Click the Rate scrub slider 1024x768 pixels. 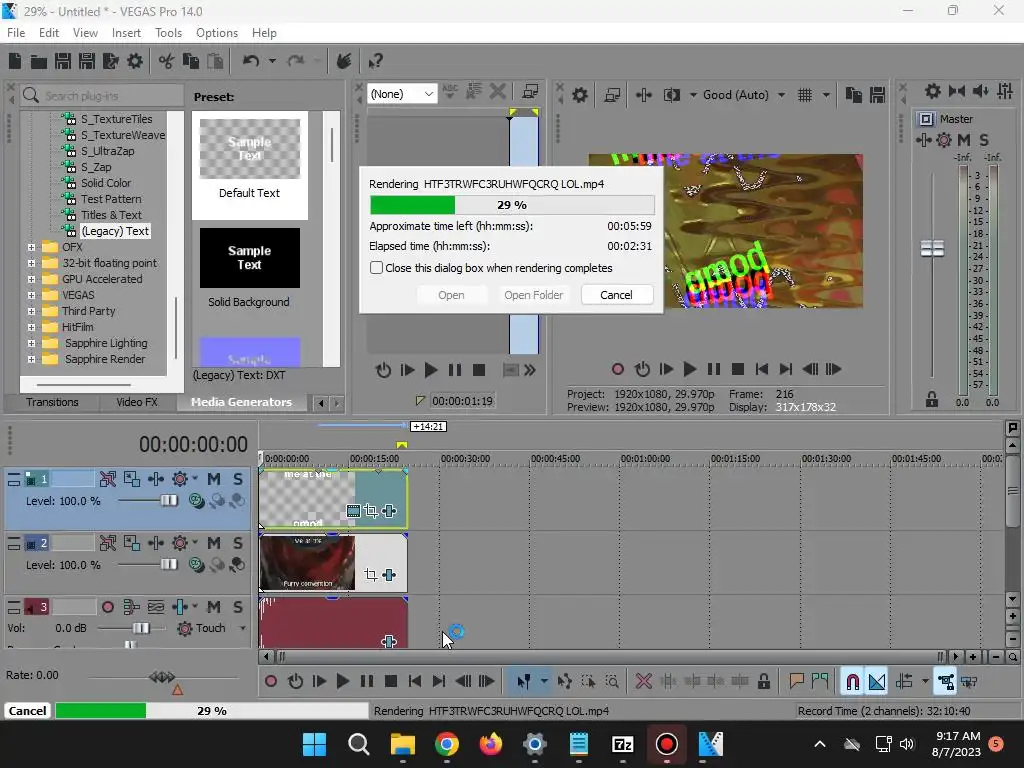(x=162, y=677)
